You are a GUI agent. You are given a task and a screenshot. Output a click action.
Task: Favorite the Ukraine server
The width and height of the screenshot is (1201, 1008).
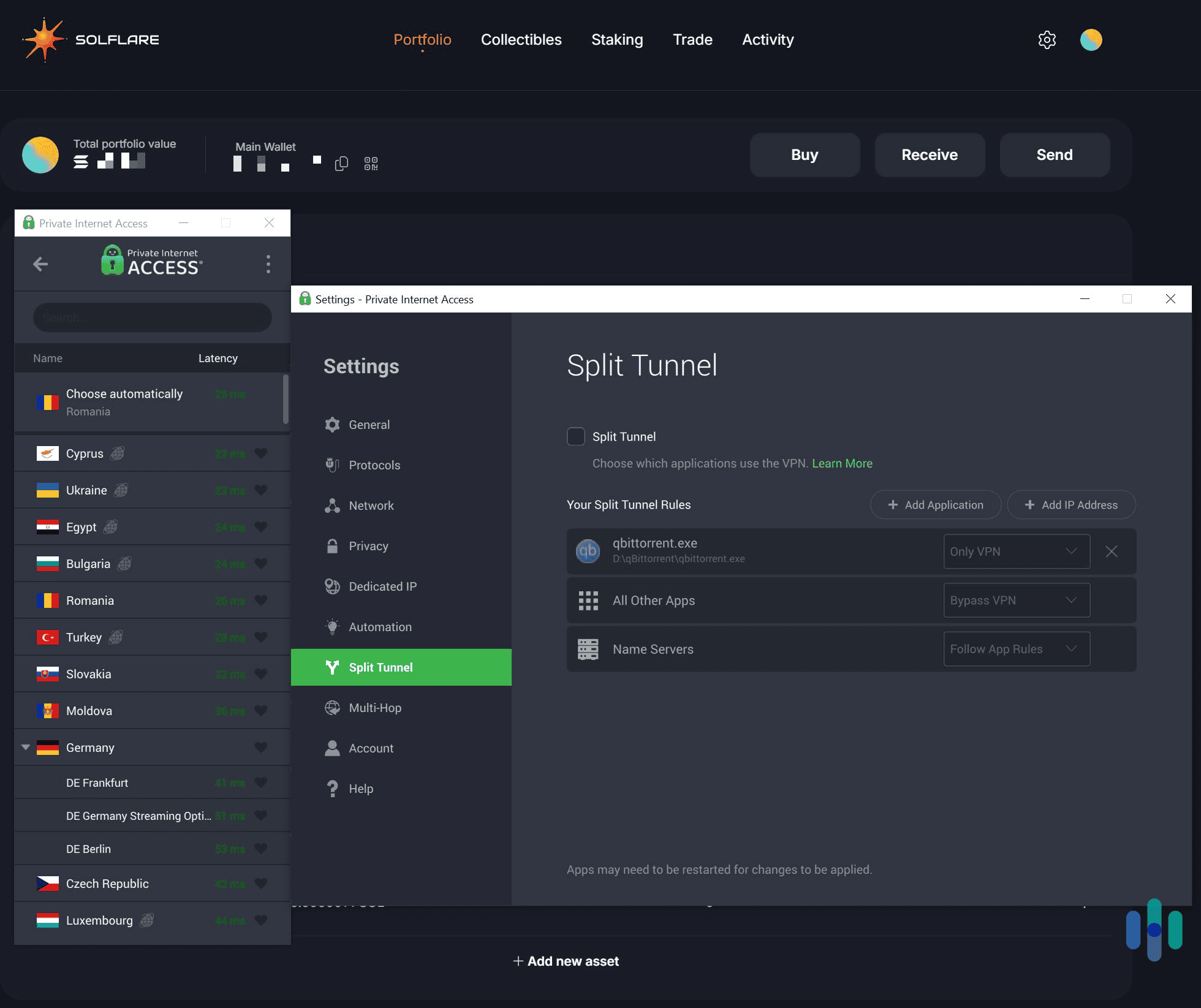[260, 490]
